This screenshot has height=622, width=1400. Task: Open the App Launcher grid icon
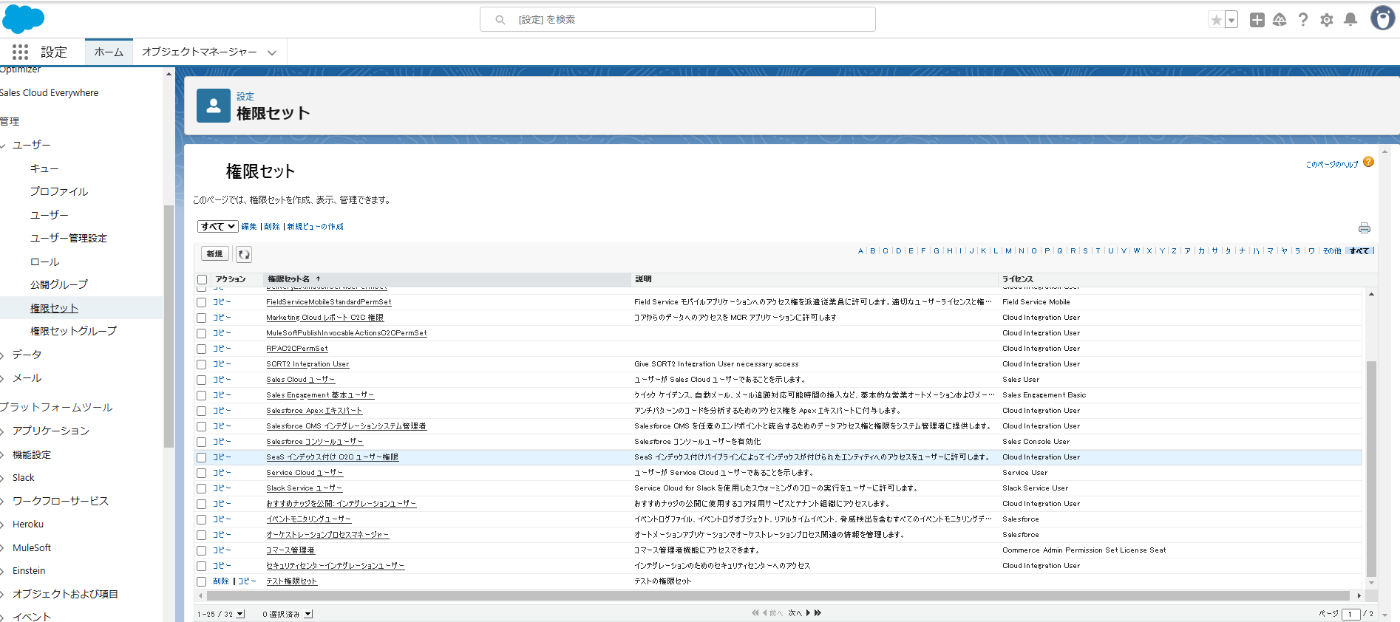tap(20, 52)
